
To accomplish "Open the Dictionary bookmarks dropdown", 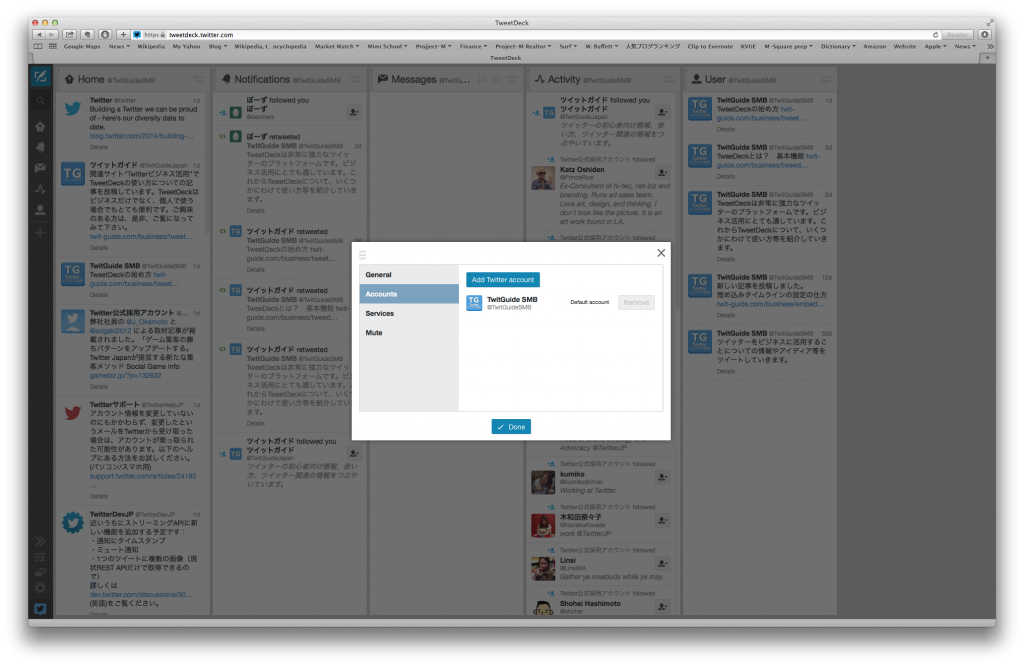I will click(839, 46).
